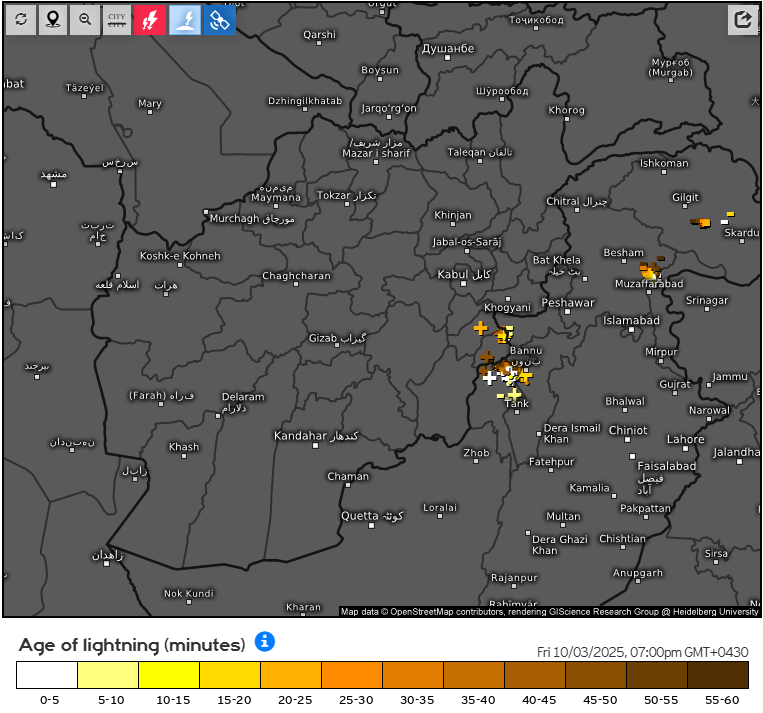Toggle the light blue lightning ground layer
The image size is (763, 713).
184,19
